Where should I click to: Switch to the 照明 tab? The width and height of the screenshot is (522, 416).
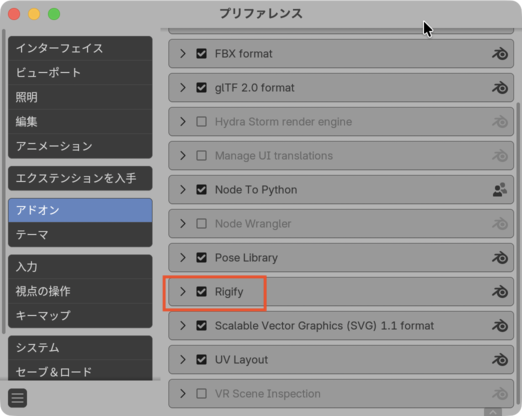[80, 97]
